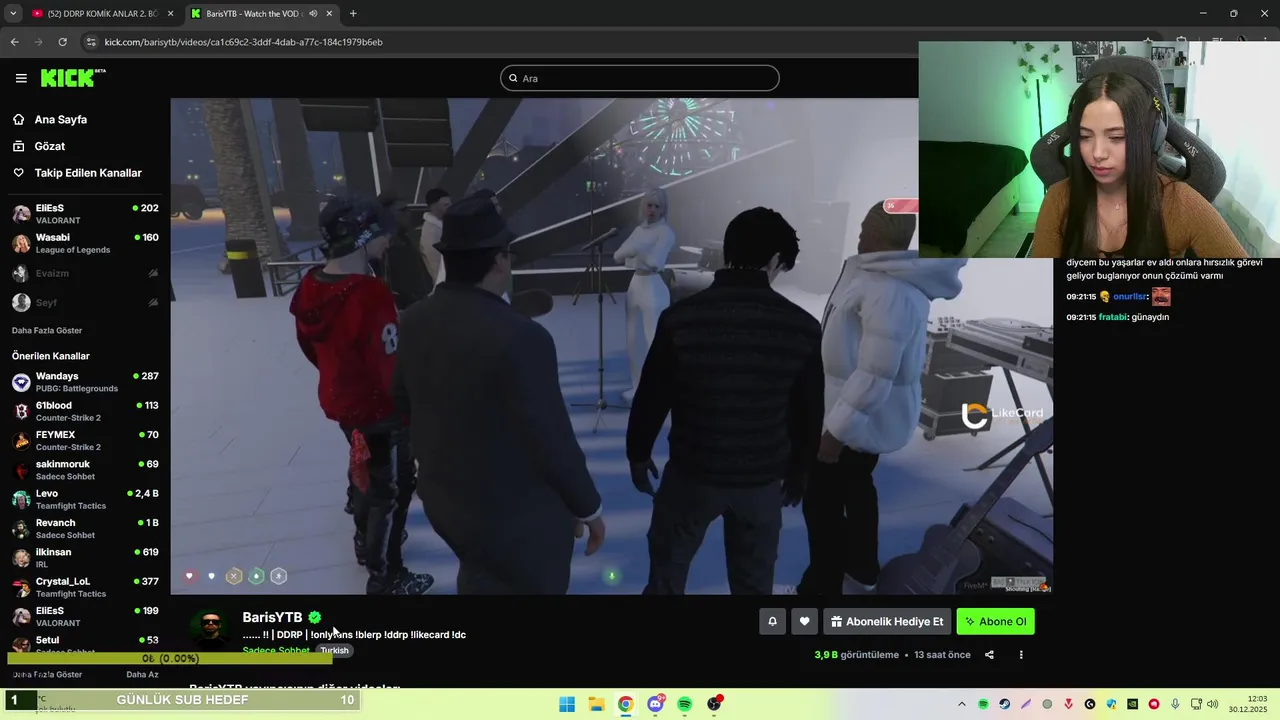Viewport: 1280px width, 720px height.
Task: Focus the Ara search field
Action: pos(640,78)
